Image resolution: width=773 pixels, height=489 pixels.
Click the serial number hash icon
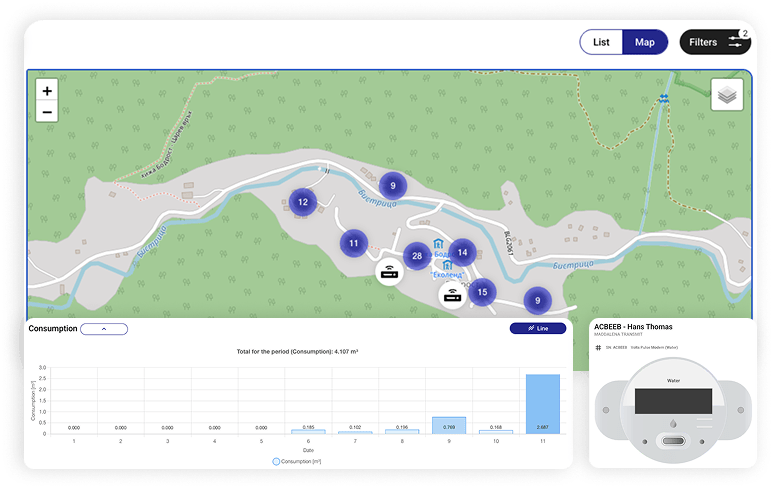tap(598, 348)
